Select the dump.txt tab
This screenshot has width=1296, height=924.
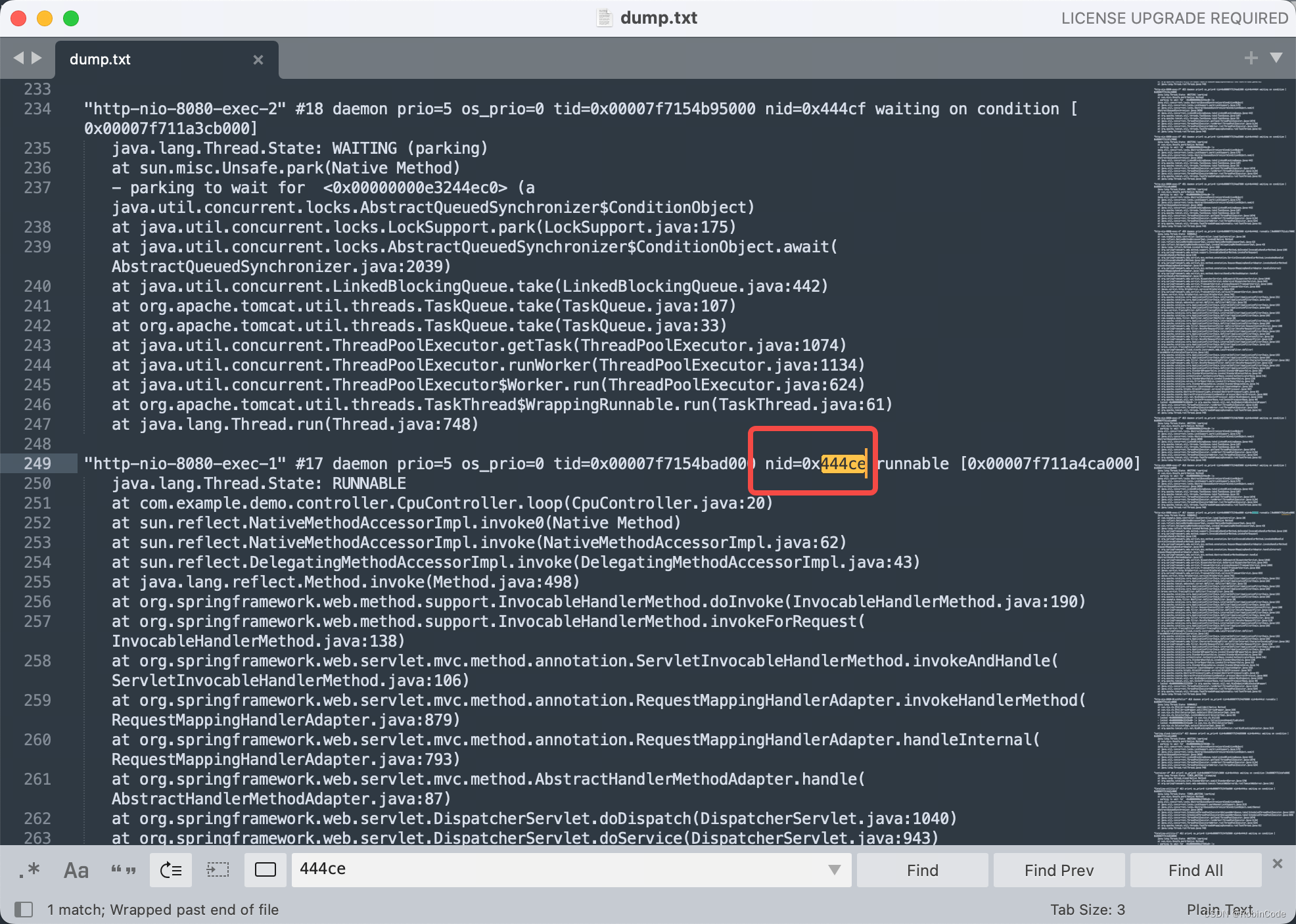point(167,59)
